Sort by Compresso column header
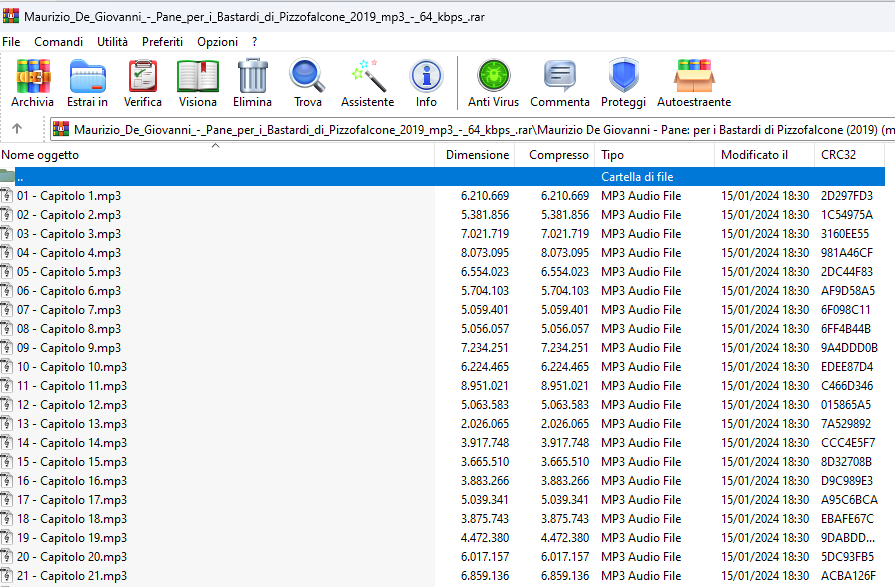 (555, 155)
